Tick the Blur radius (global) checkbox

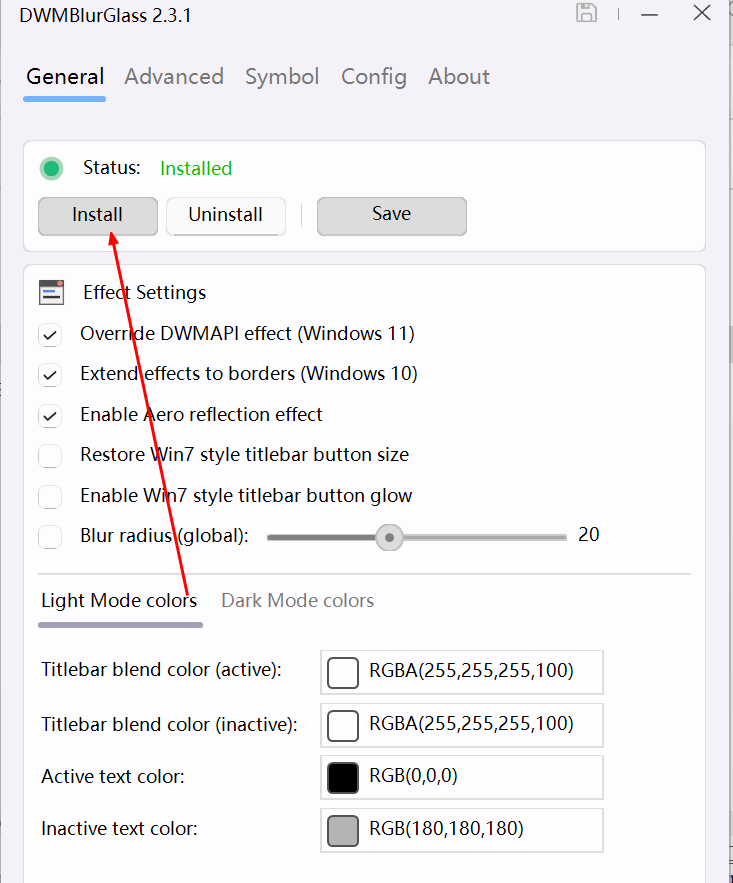(x=50, y=537)
